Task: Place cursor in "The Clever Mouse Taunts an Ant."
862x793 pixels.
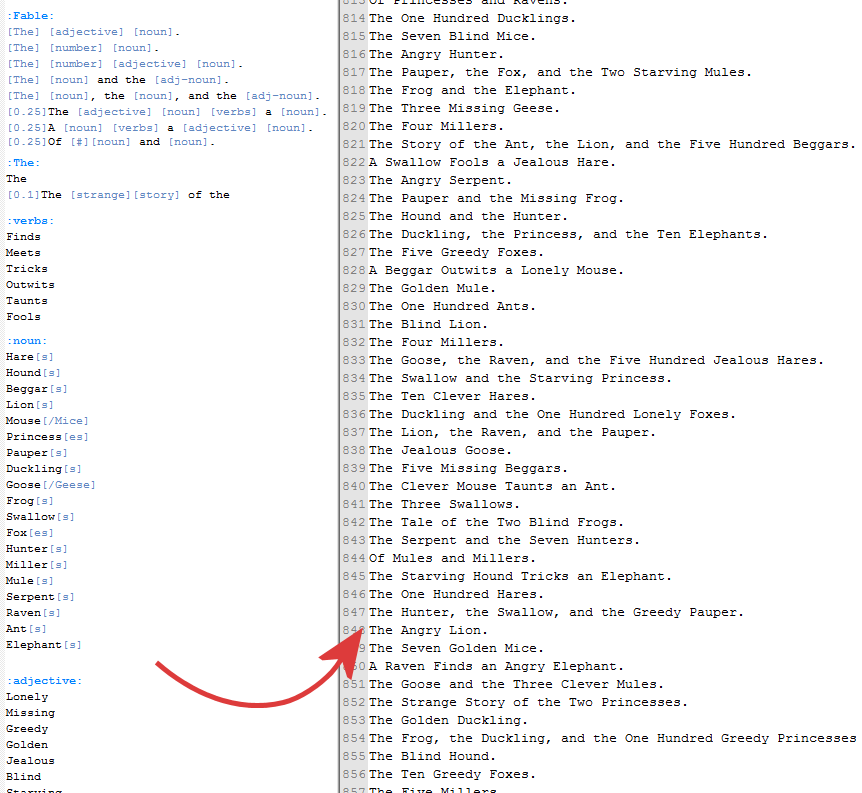Action: click(x=493, y=486)
